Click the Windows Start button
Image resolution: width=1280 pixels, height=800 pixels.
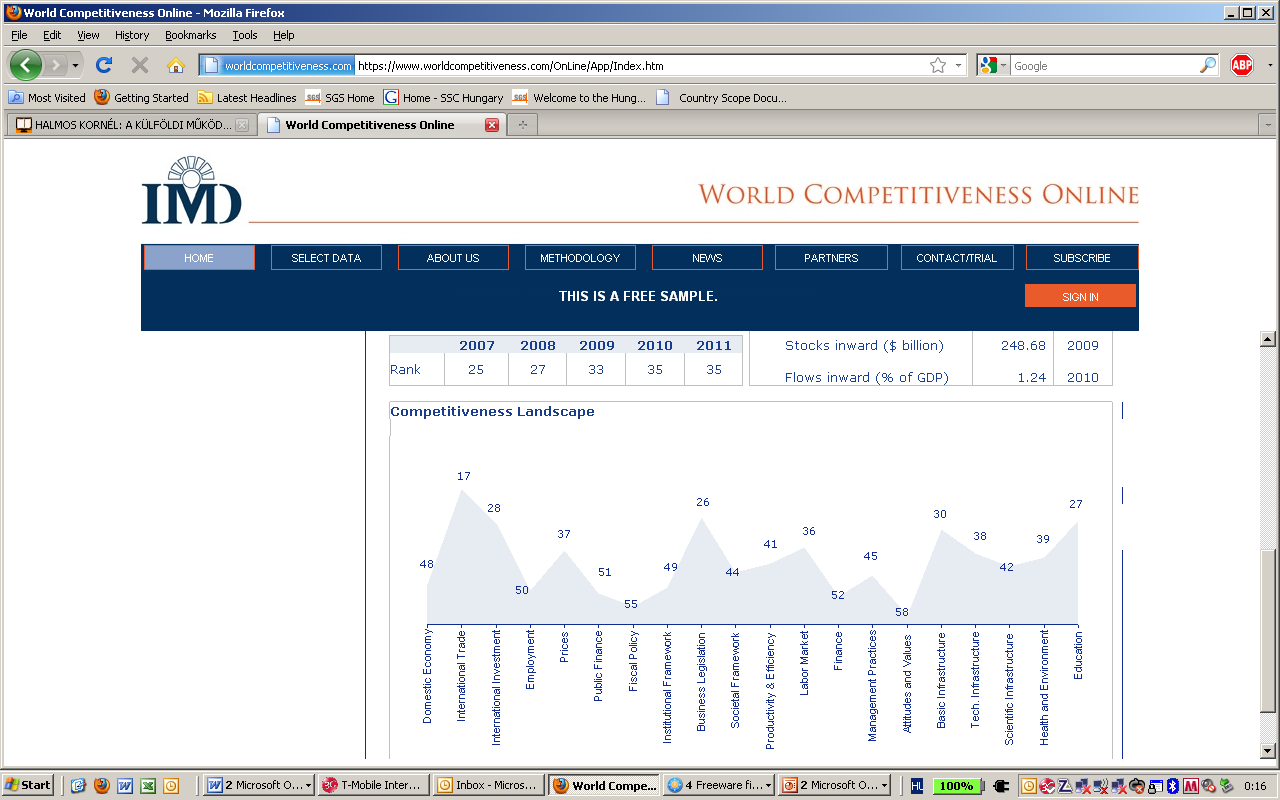29,786
